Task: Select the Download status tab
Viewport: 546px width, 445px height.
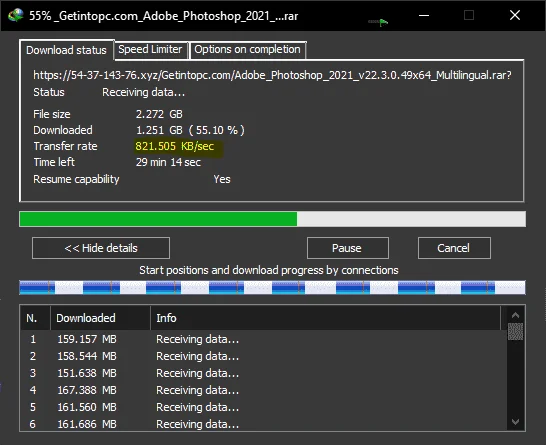Action: [x=67, y=50]
